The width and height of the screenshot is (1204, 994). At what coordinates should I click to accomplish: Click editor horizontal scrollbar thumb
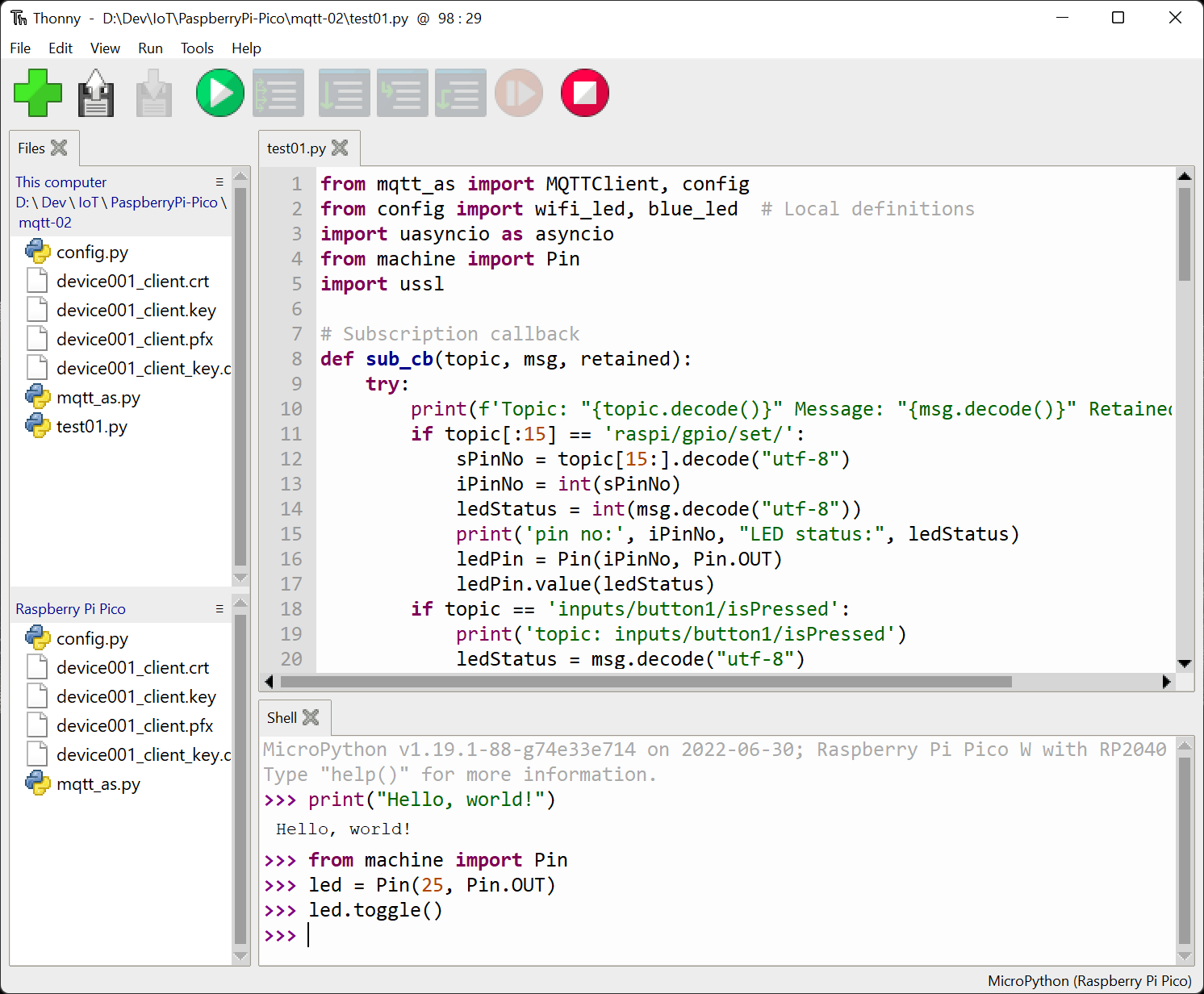[646, 682]
